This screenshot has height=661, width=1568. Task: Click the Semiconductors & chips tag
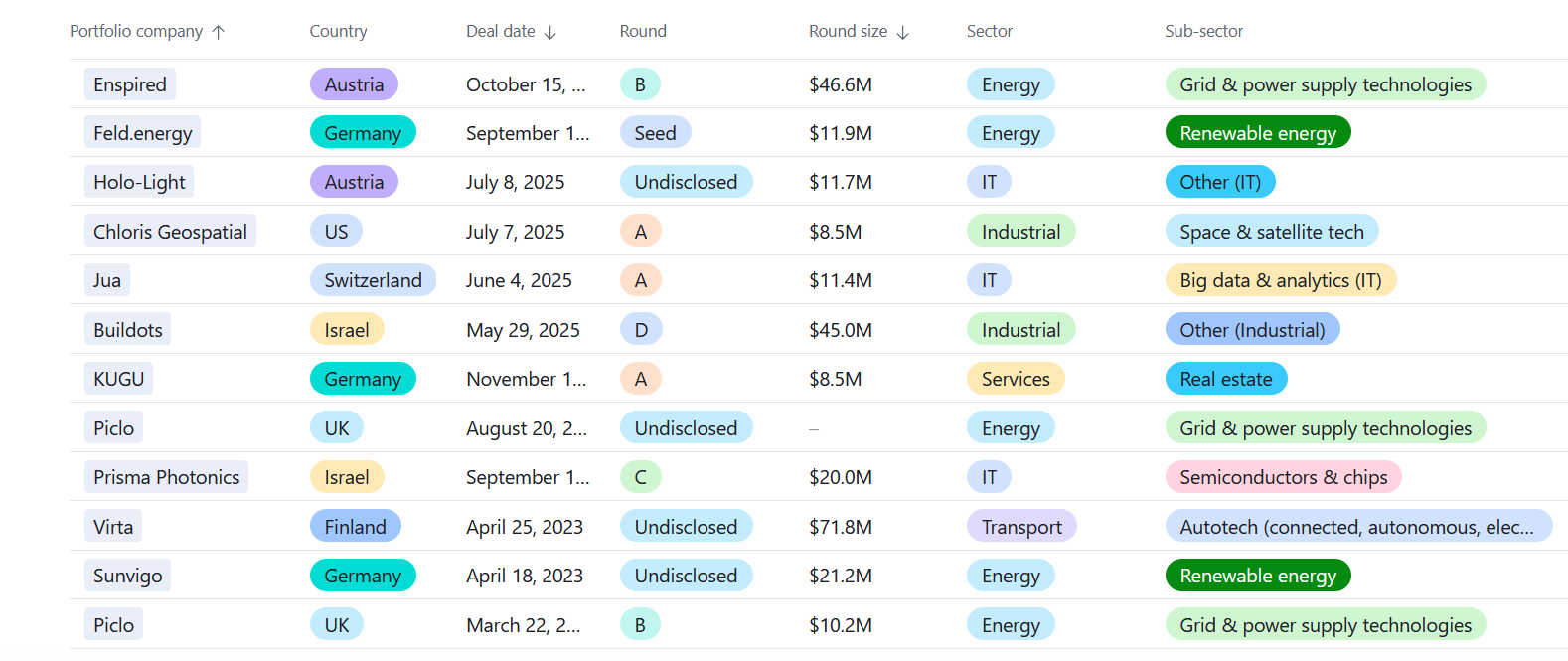point(1283,477)
